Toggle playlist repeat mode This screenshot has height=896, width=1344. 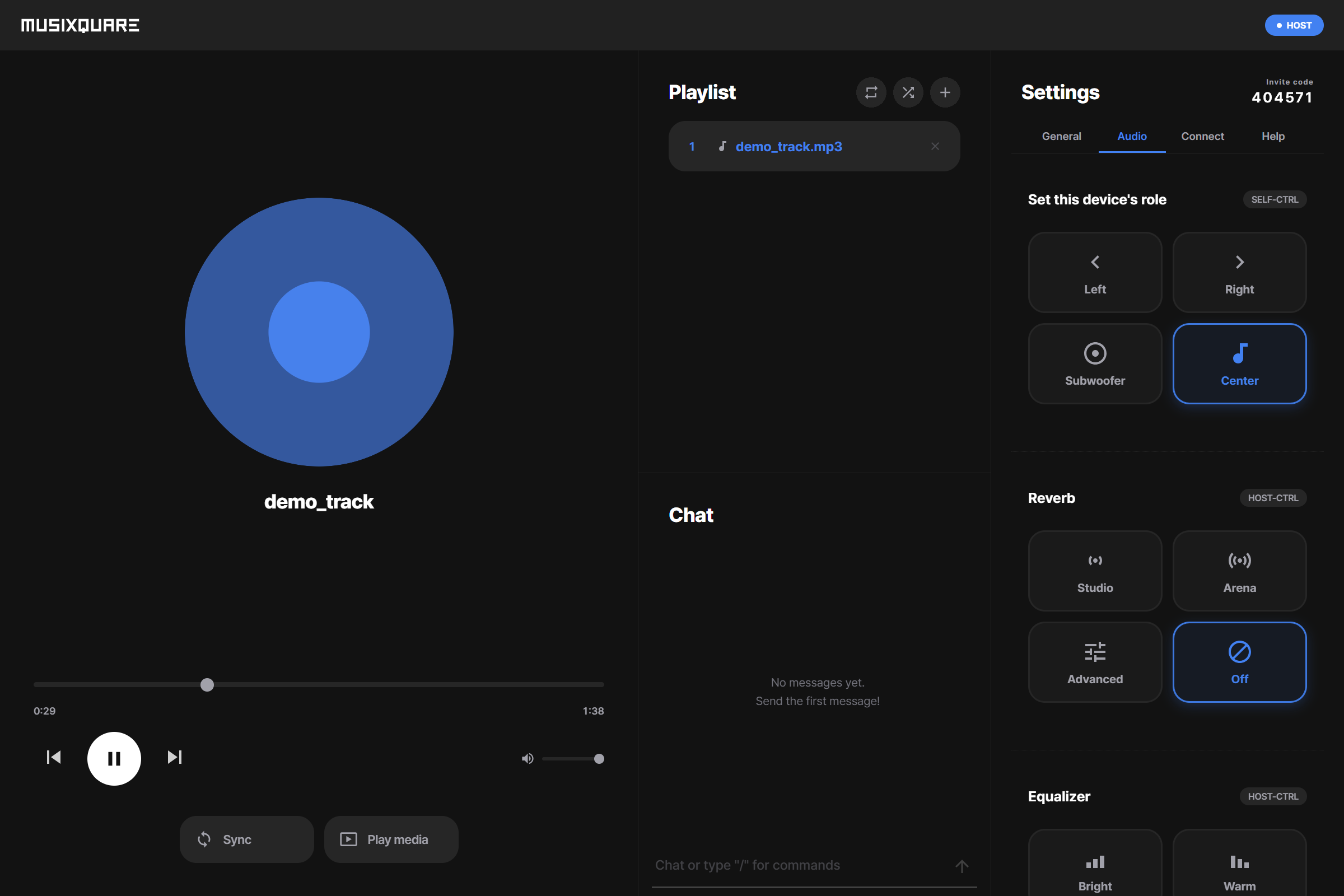pos(871,92)
